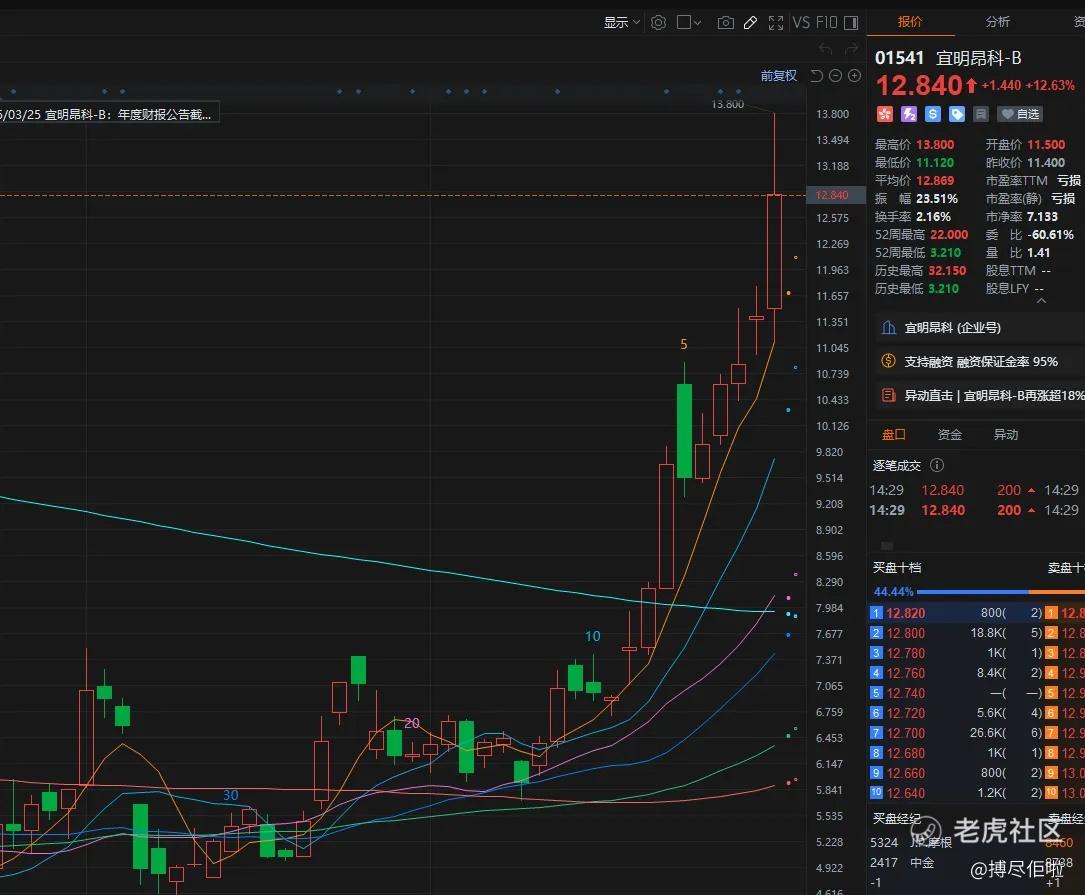Switch to the 报价 tab
Viewport: 1085px width, 895px height.
[x=910, y=21]
